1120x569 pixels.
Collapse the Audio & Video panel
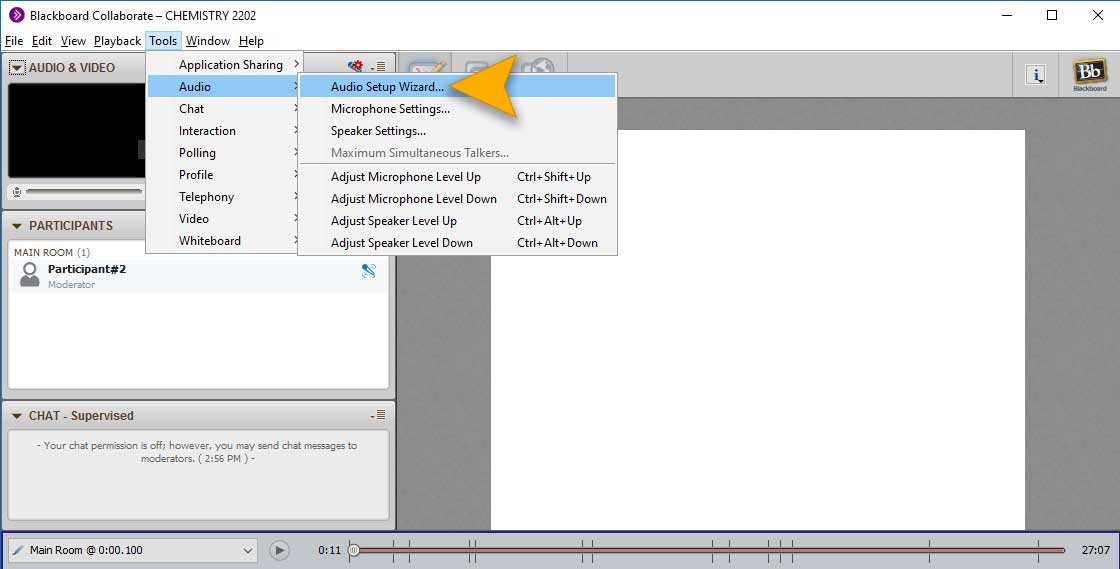click(17, 68)
